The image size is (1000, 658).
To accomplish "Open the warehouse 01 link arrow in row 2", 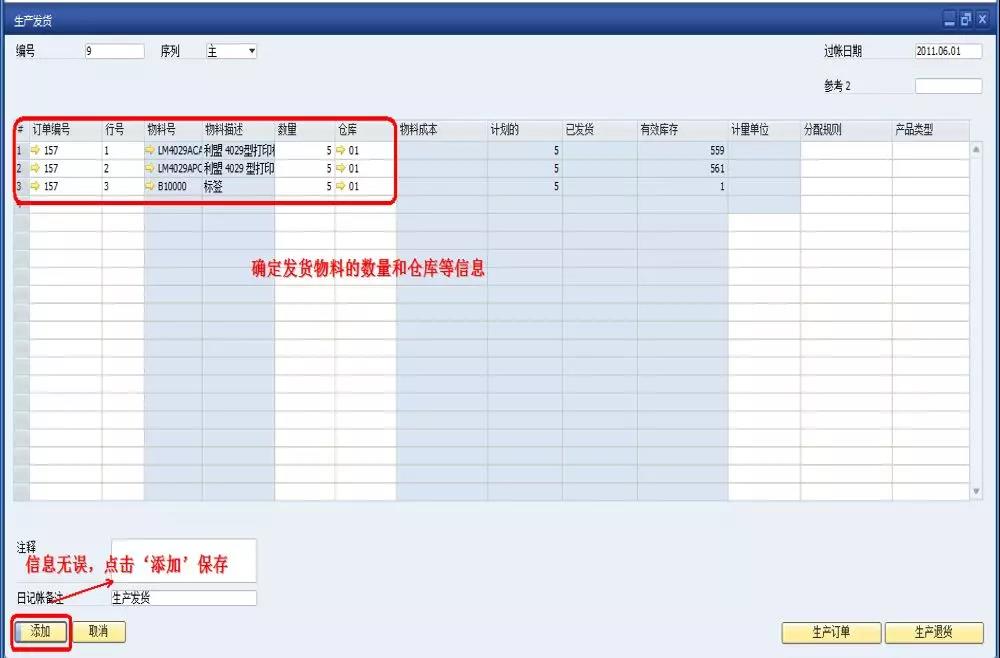I will pos(341,169).
